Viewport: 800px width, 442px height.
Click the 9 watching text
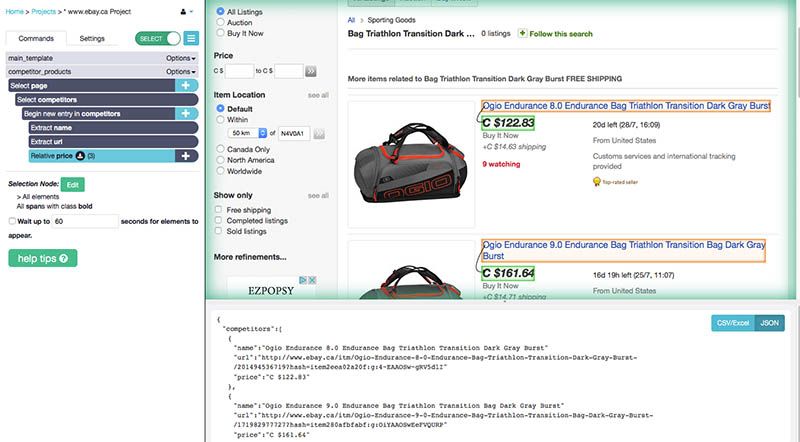pos(501,164)
